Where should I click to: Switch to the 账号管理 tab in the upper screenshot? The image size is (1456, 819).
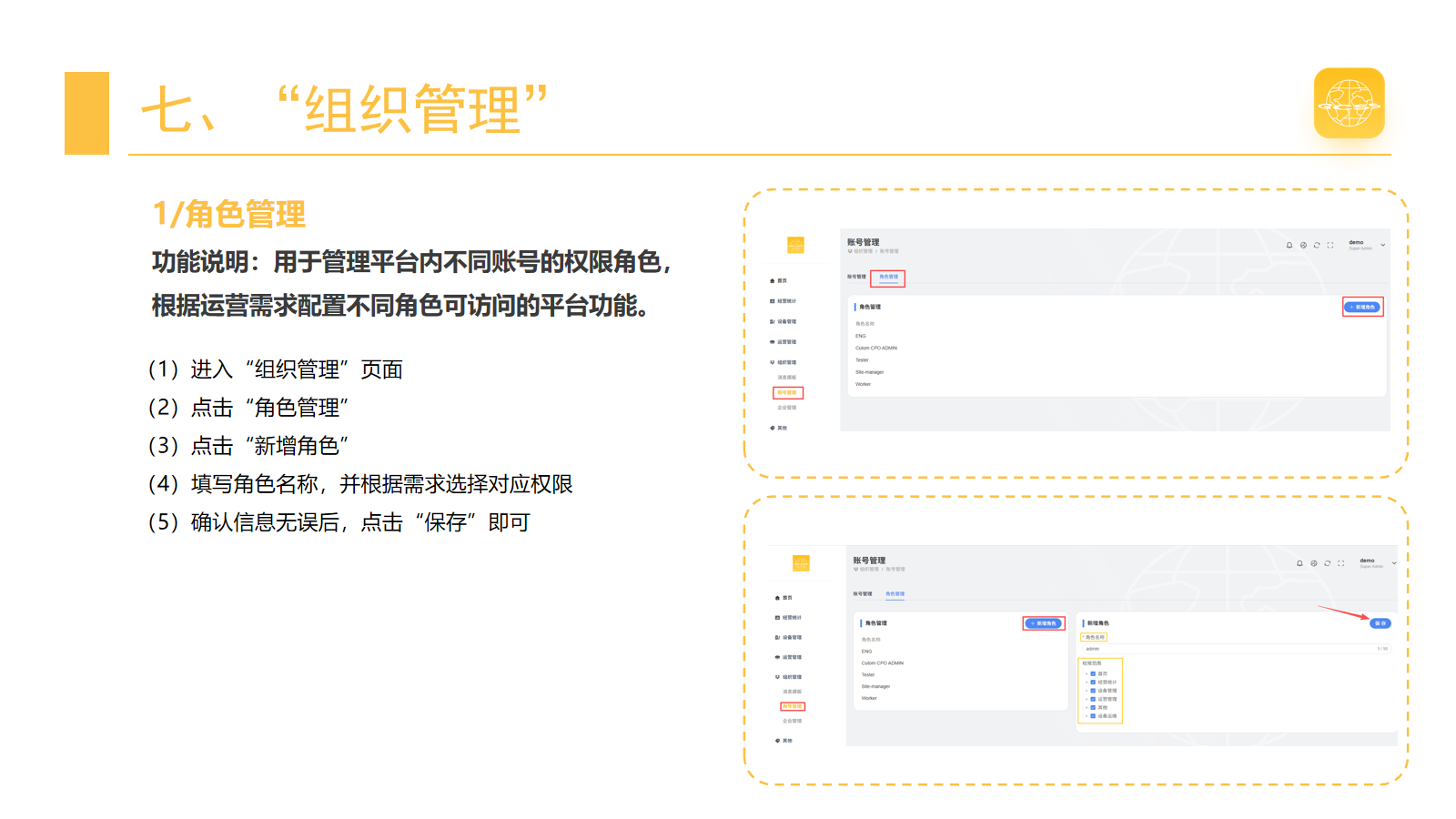[856, 277]
